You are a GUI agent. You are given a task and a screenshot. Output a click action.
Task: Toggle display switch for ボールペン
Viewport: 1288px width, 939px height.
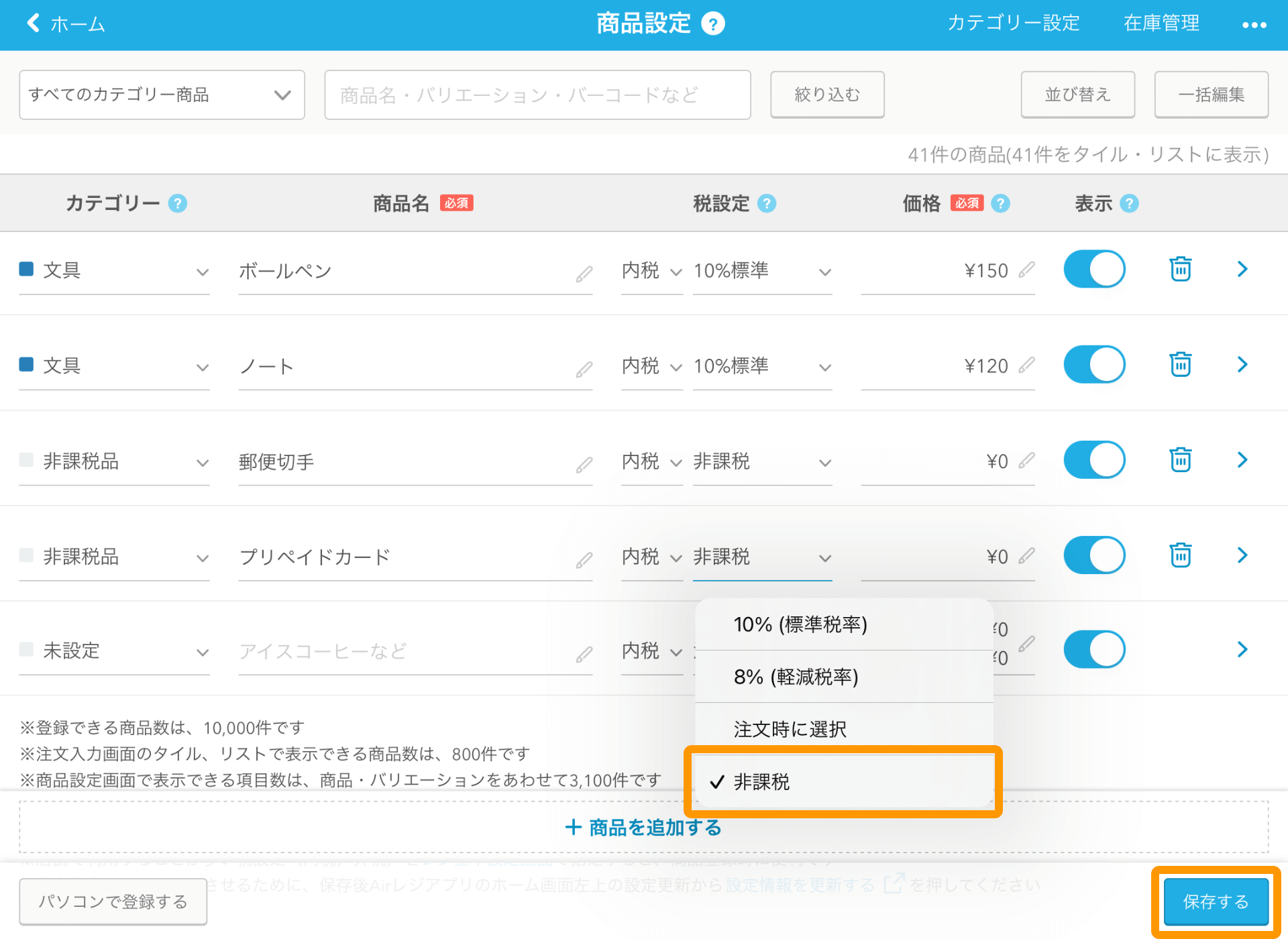click(1094, 269)
